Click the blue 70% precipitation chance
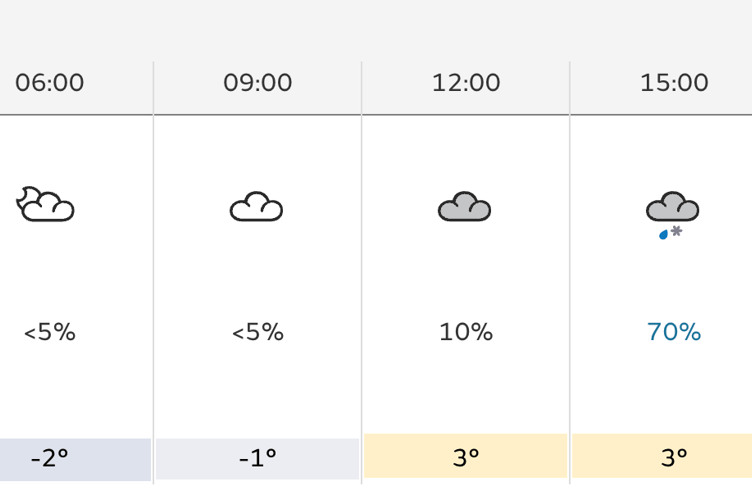Image resolution: width=752 pixels, height=500 pixels. 674,332
